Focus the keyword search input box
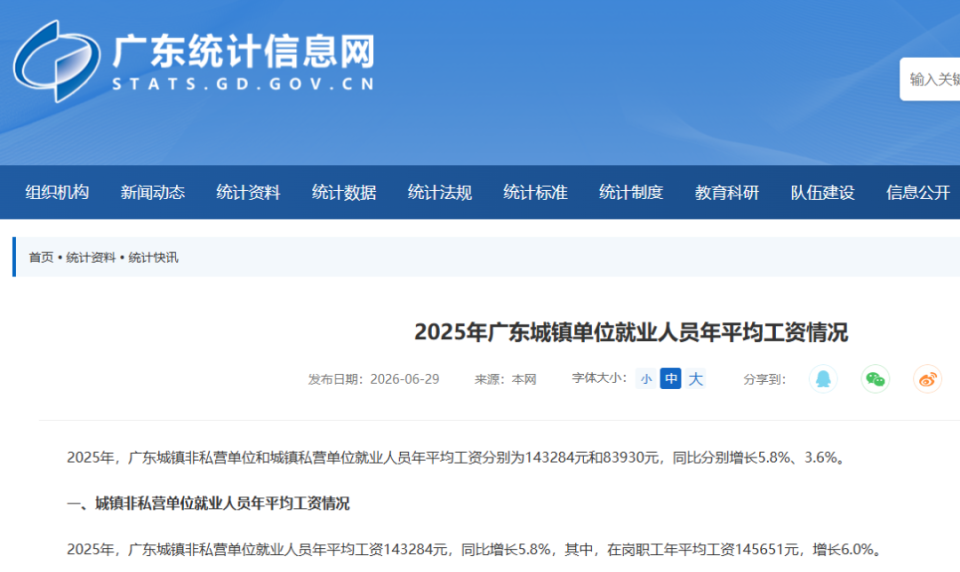Viewport: 960px width, 572px height. 930,79
